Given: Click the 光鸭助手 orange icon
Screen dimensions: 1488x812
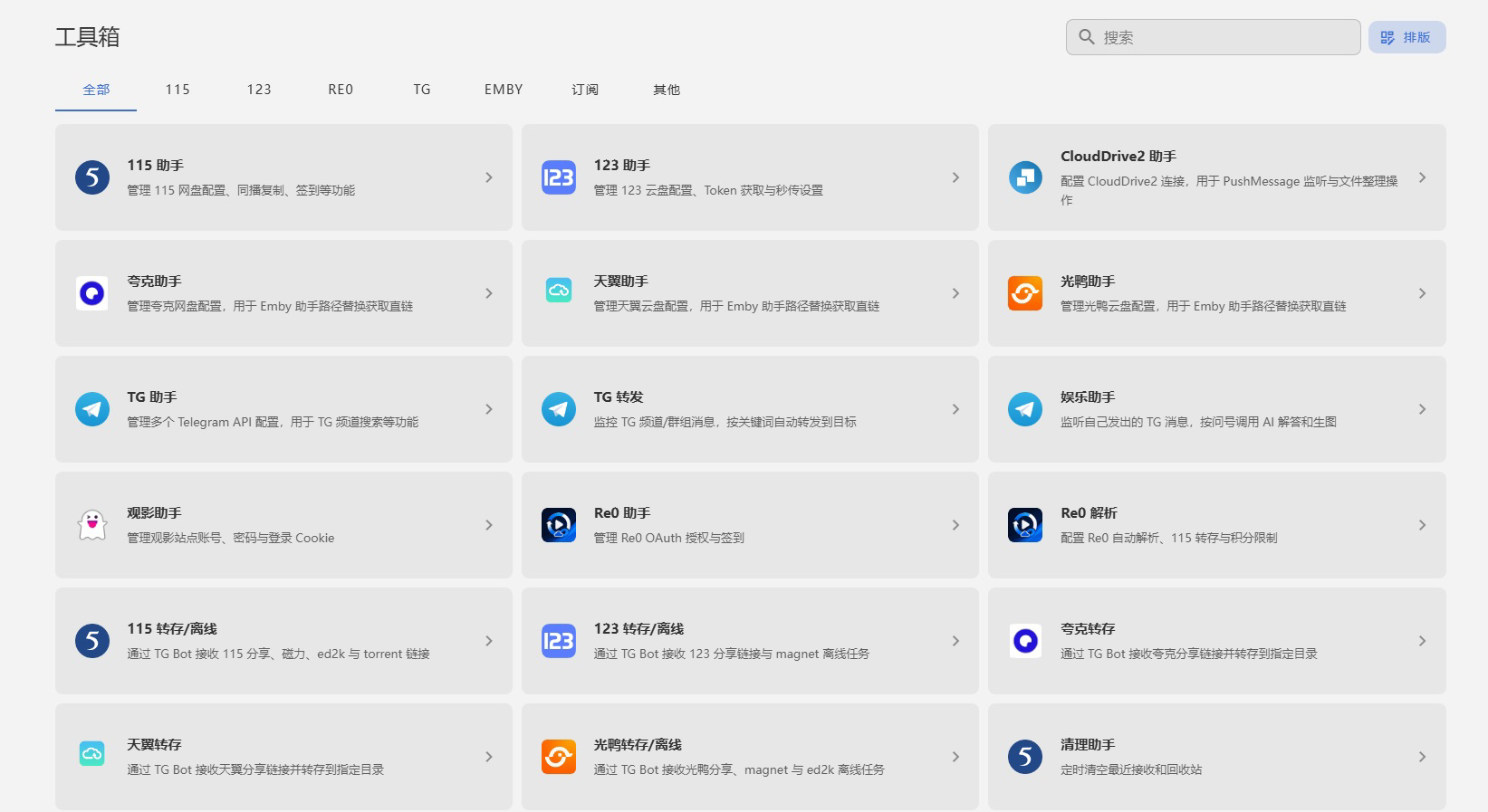Looking at the screenshot, I should (1025, 293).
